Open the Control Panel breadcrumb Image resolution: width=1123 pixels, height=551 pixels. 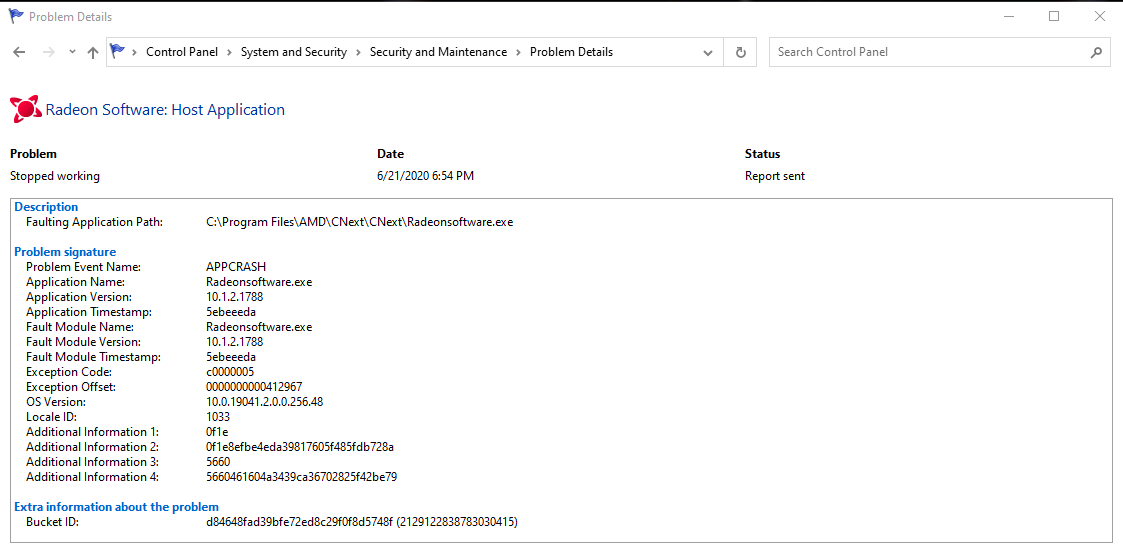182,52
